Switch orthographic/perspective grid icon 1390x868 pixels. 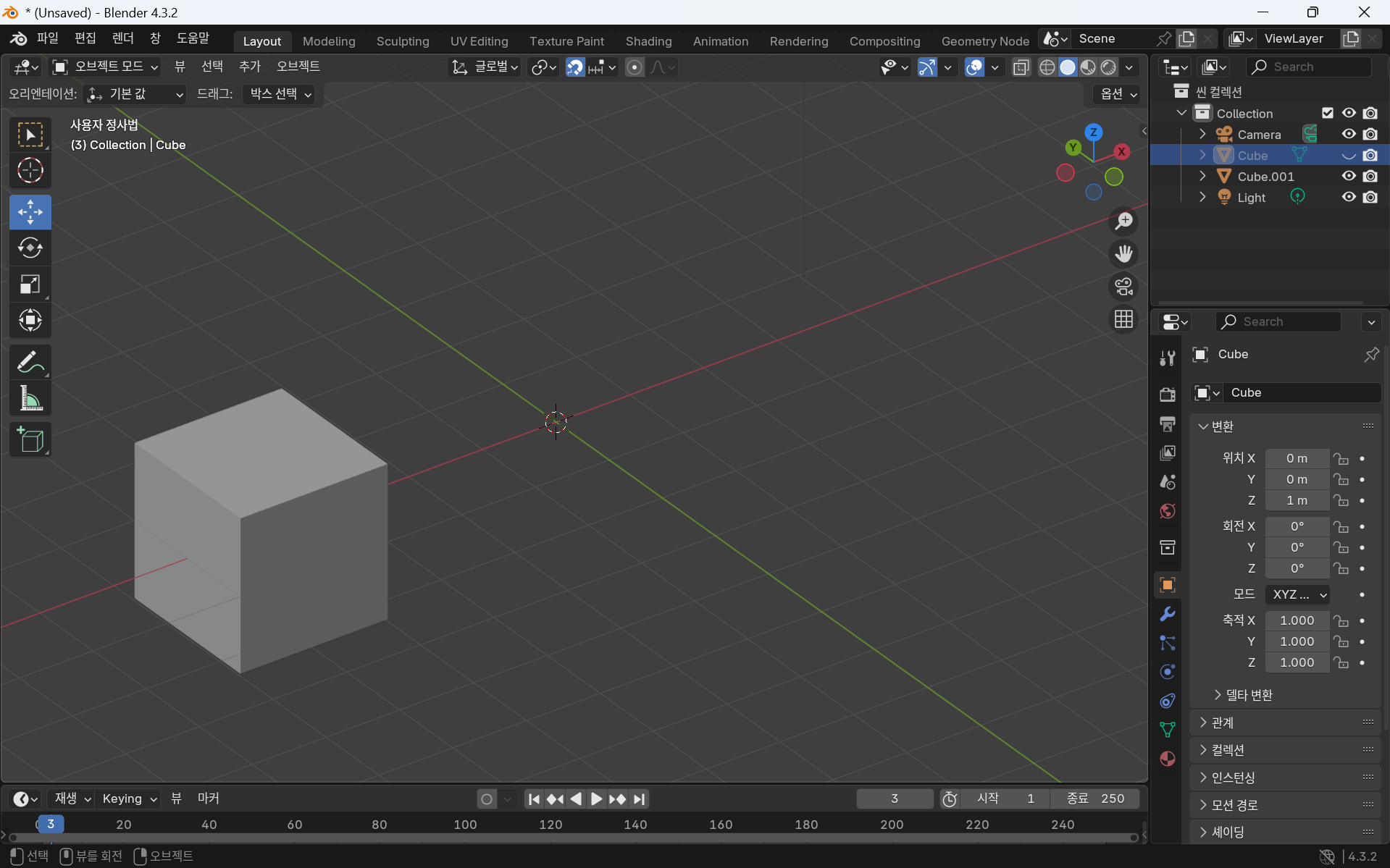point(1123,319)
